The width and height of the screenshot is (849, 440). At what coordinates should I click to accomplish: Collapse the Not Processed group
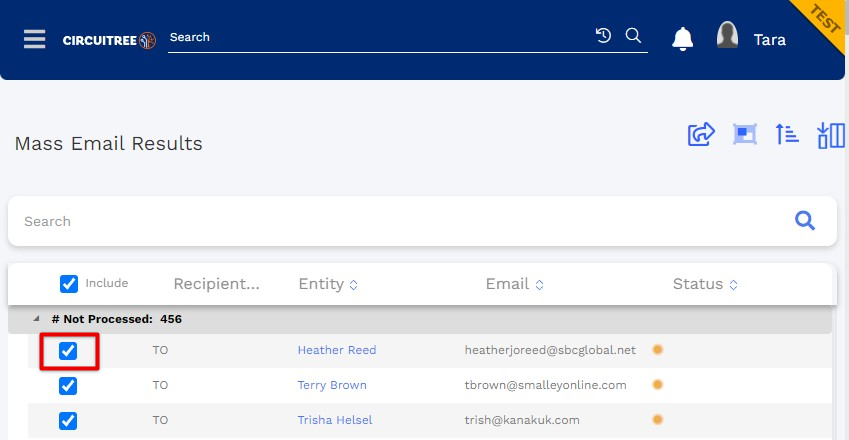click(x=36, y=319)
